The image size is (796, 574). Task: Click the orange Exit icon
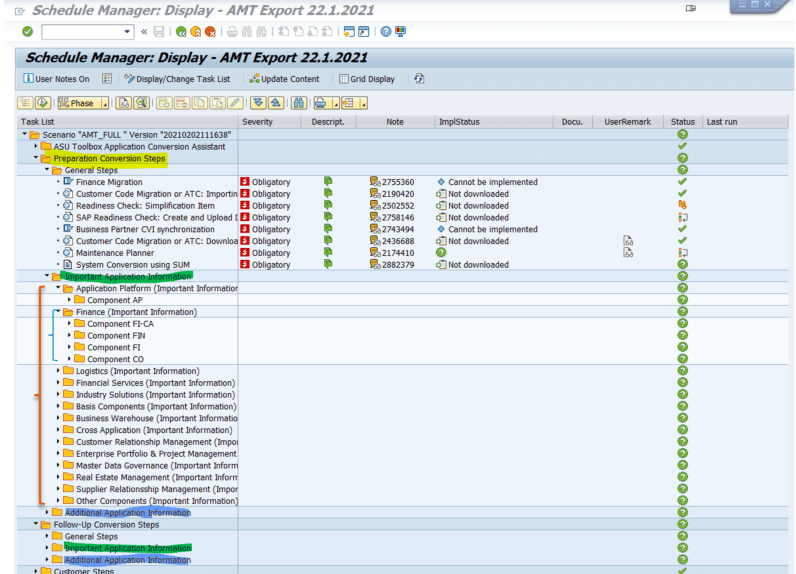[195, 31]
